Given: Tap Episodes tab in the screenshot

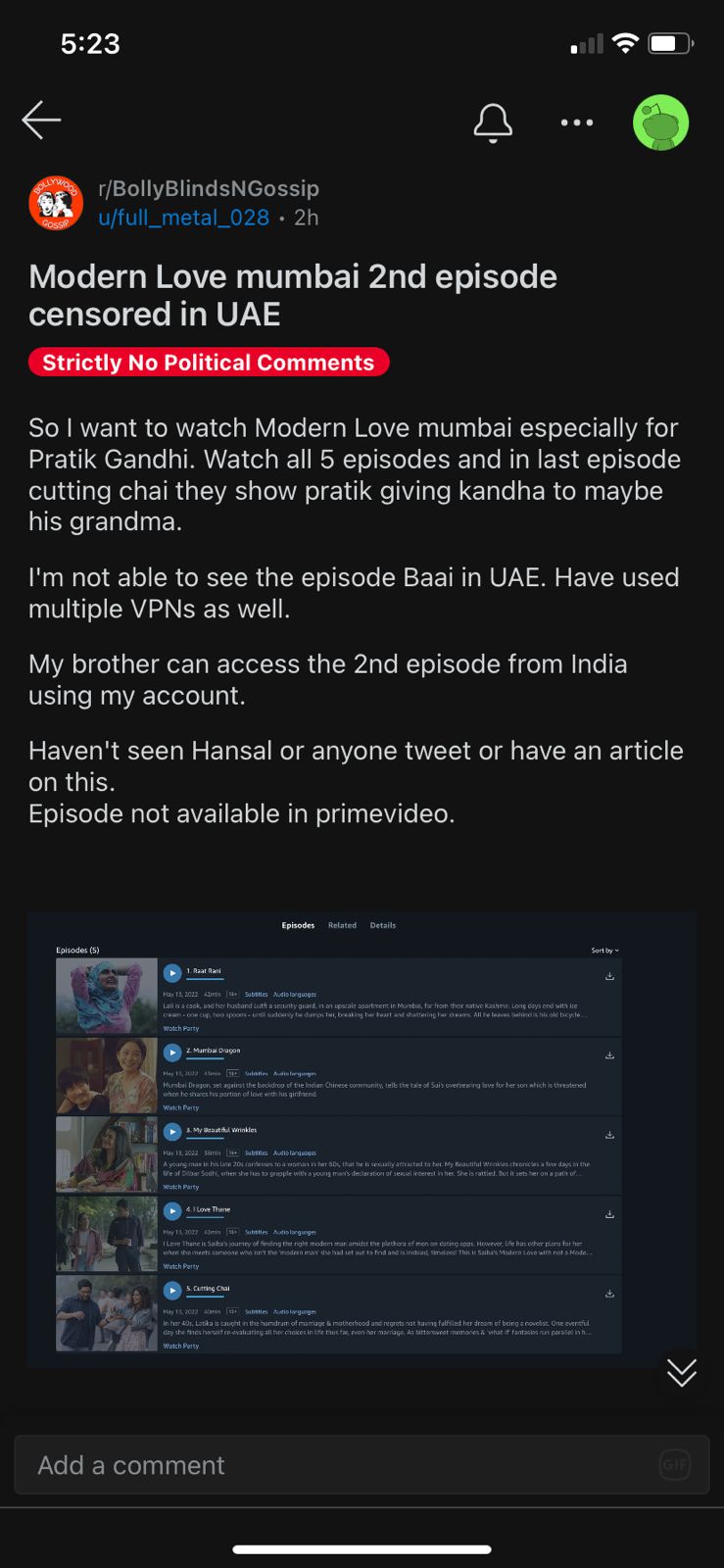Looking at the screenshot, I should pos(298,925).
